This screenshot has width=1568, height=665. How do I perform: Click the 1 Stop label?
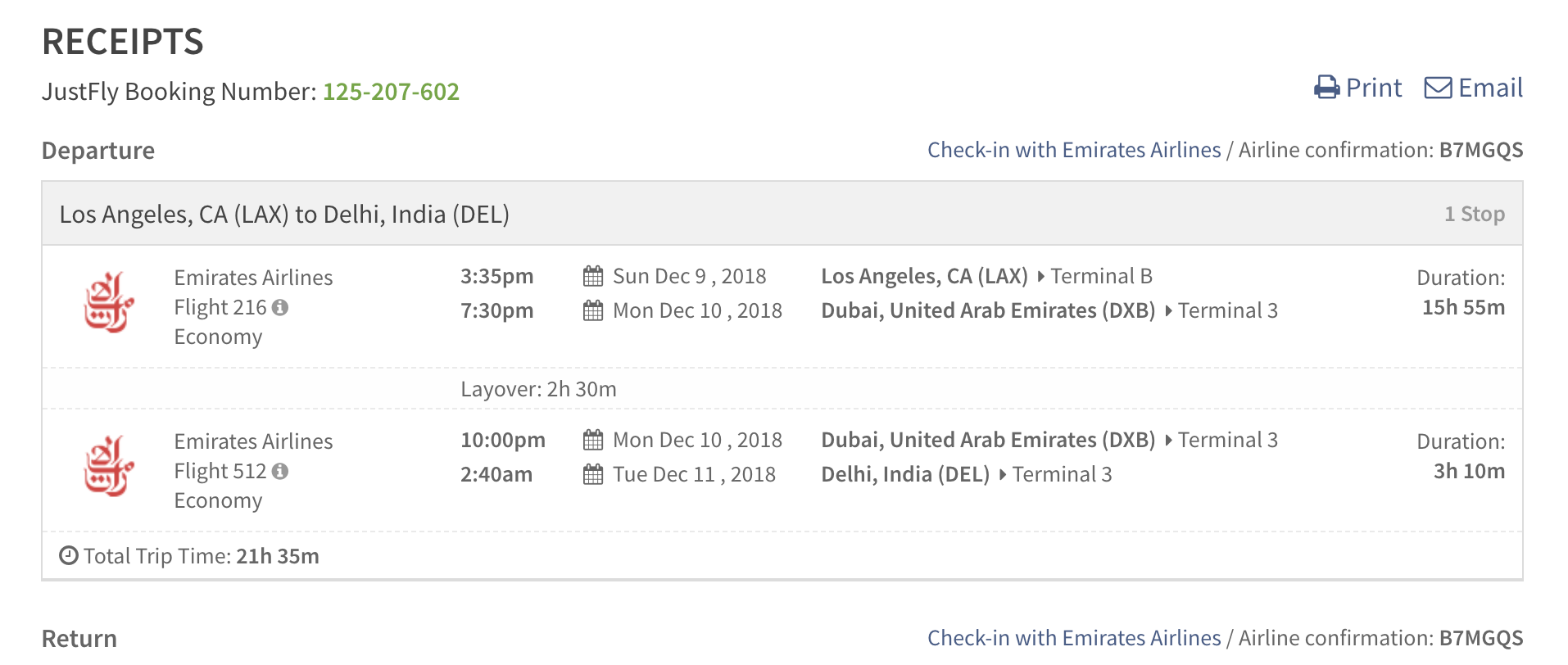pyautogui.click(x=1475, y=214)
